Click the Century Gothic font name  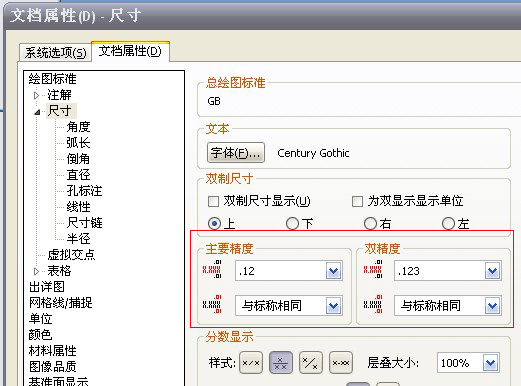pyautogui.click(x=313, y=153)
